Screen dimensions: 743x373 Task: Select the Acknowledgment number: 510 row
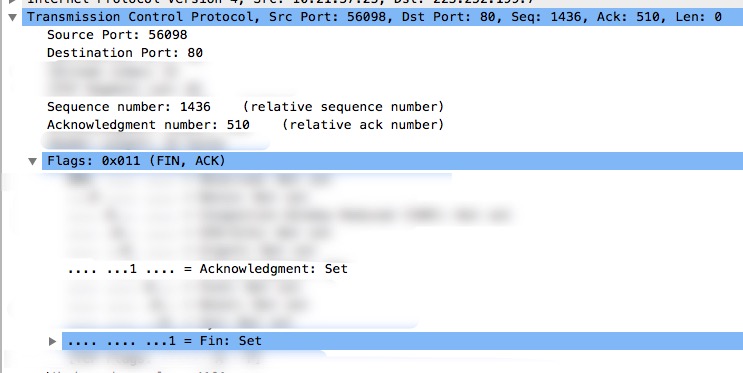245,125
